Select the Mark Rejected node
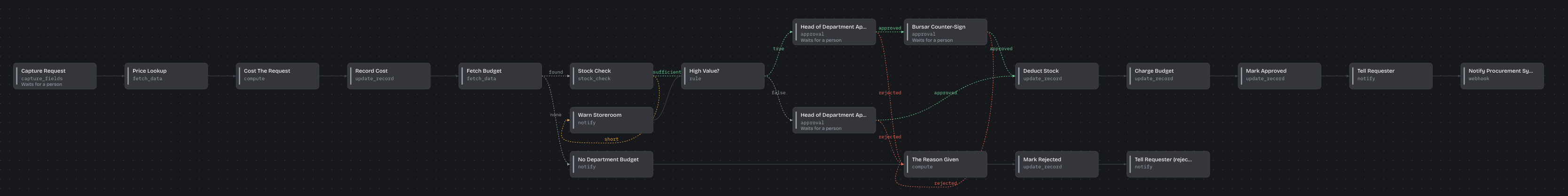Image resolution: width=1568 pixels, height=196 pixels. [1057, 165]
